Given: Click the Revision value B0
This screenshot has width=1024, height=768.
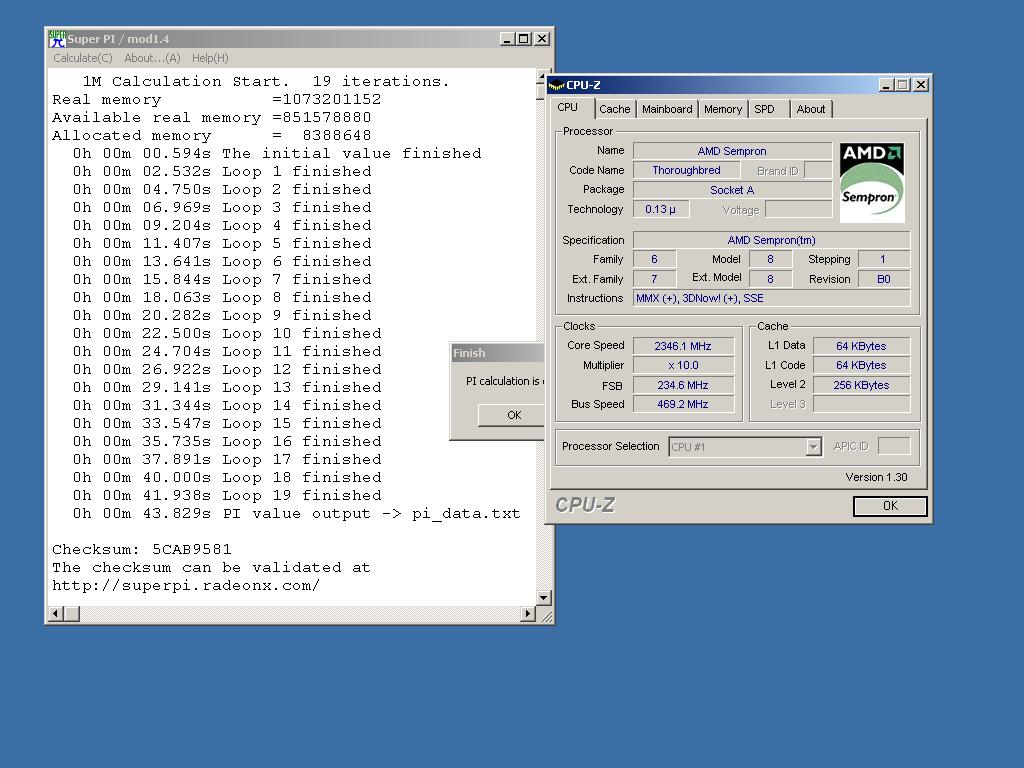Looking at the screenshot, I should coord(884,279).
